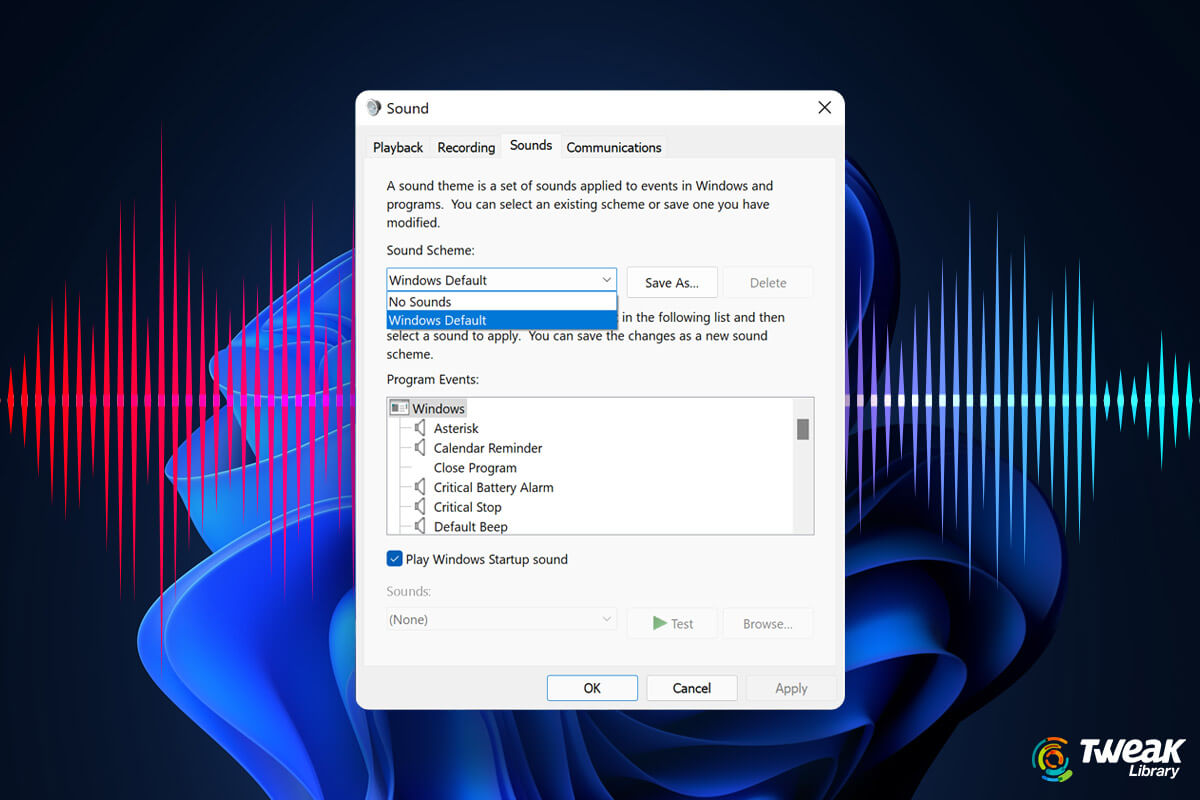Image resolution: width=1200 pixels, height=800 pixels.
Task: Click Apply to save changes
Action: point(790,688)
